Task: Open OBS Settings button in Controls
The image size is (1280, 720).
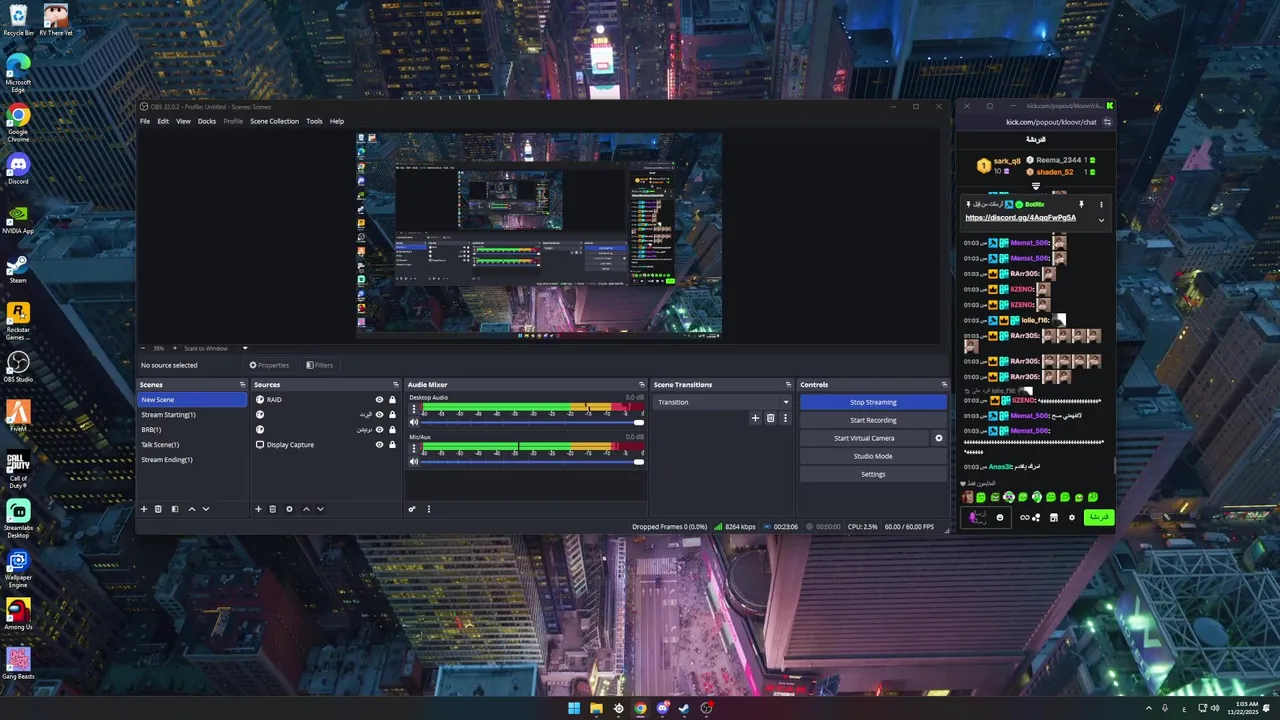Action: pos(873,474)
